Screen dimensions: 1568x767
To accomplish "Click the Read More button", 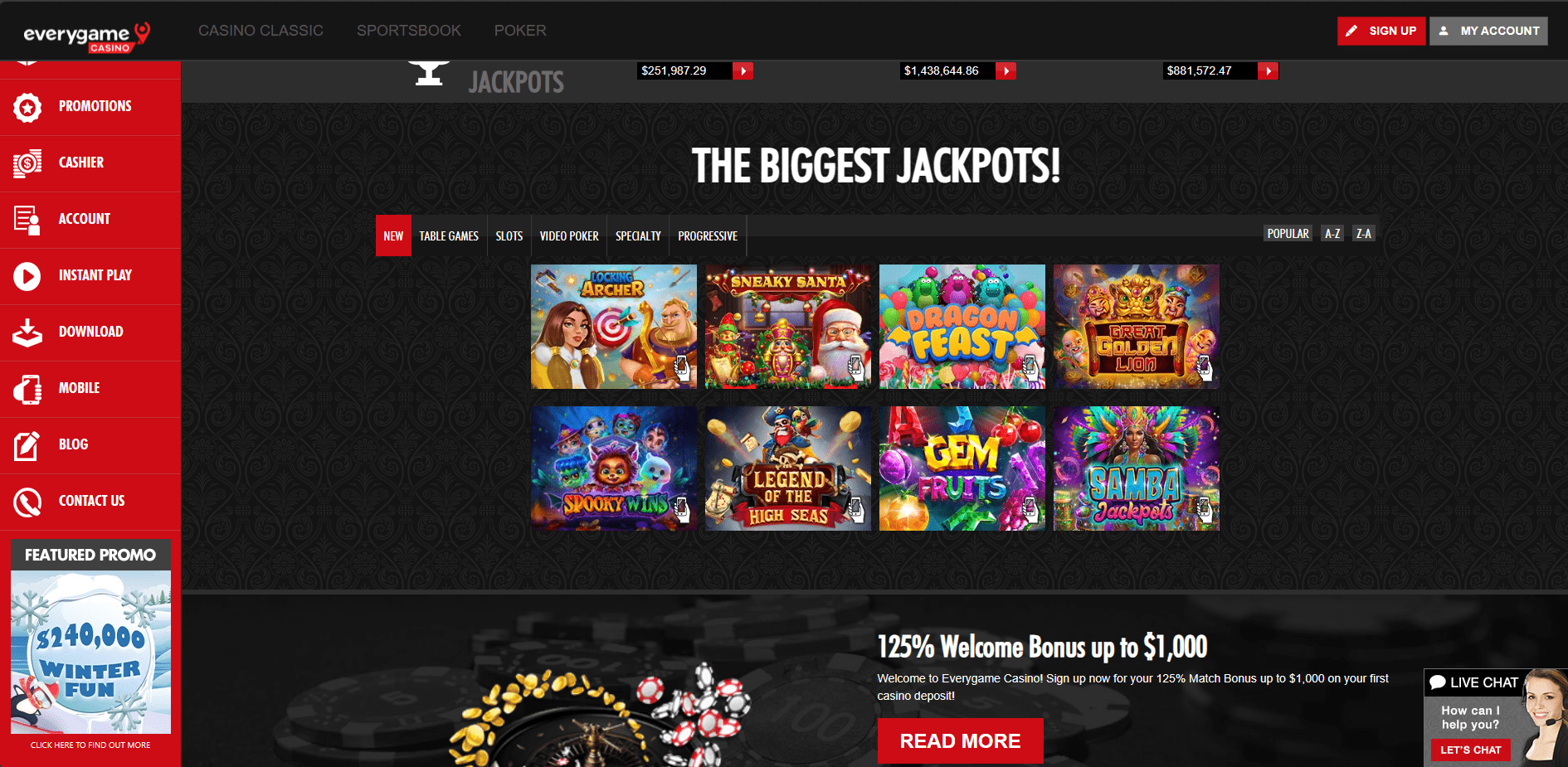I will pyautogui.click(x=960, y=740).
